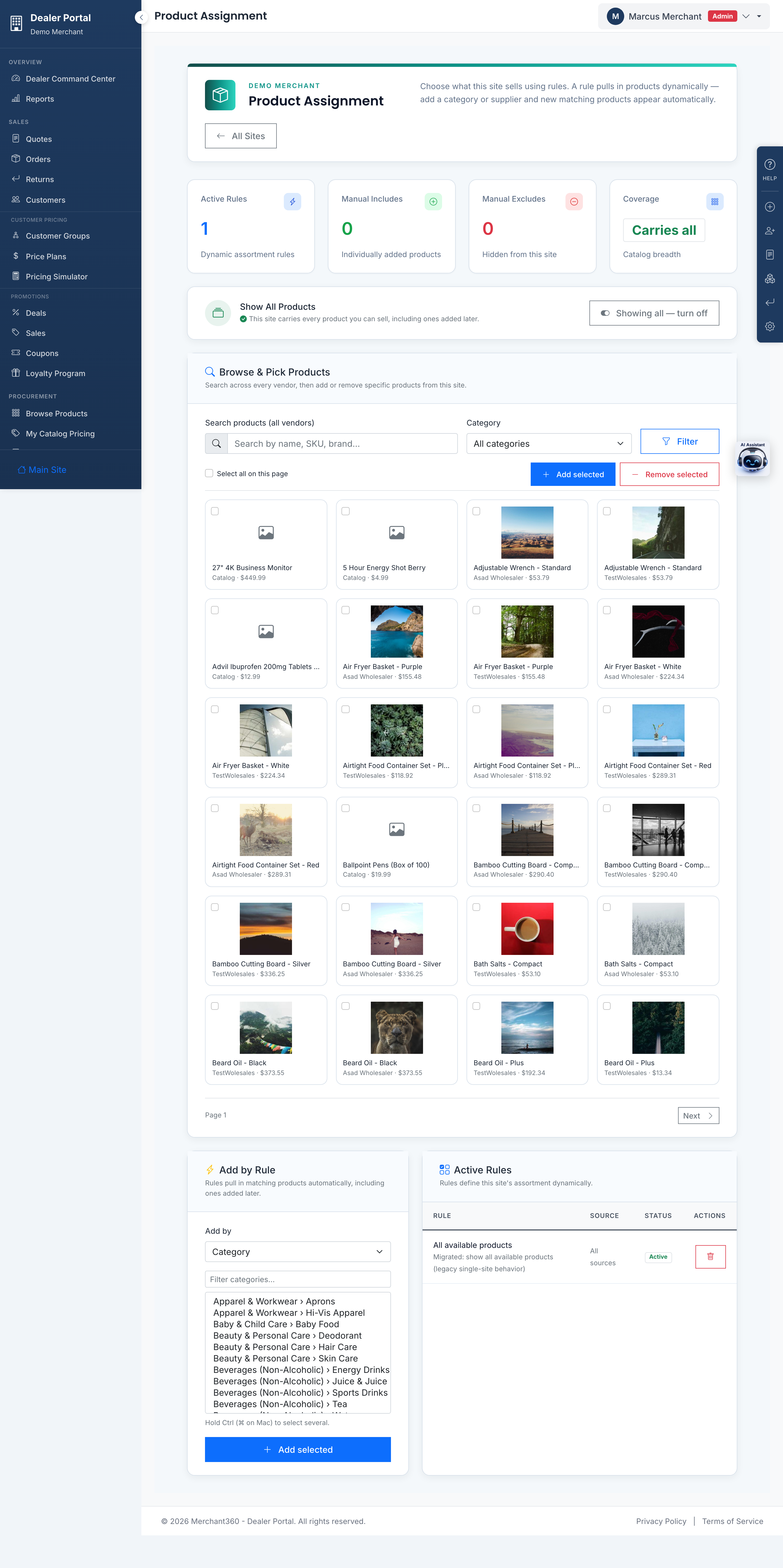
Task: Click the Coverage grid icon
Action: (715, 201)
